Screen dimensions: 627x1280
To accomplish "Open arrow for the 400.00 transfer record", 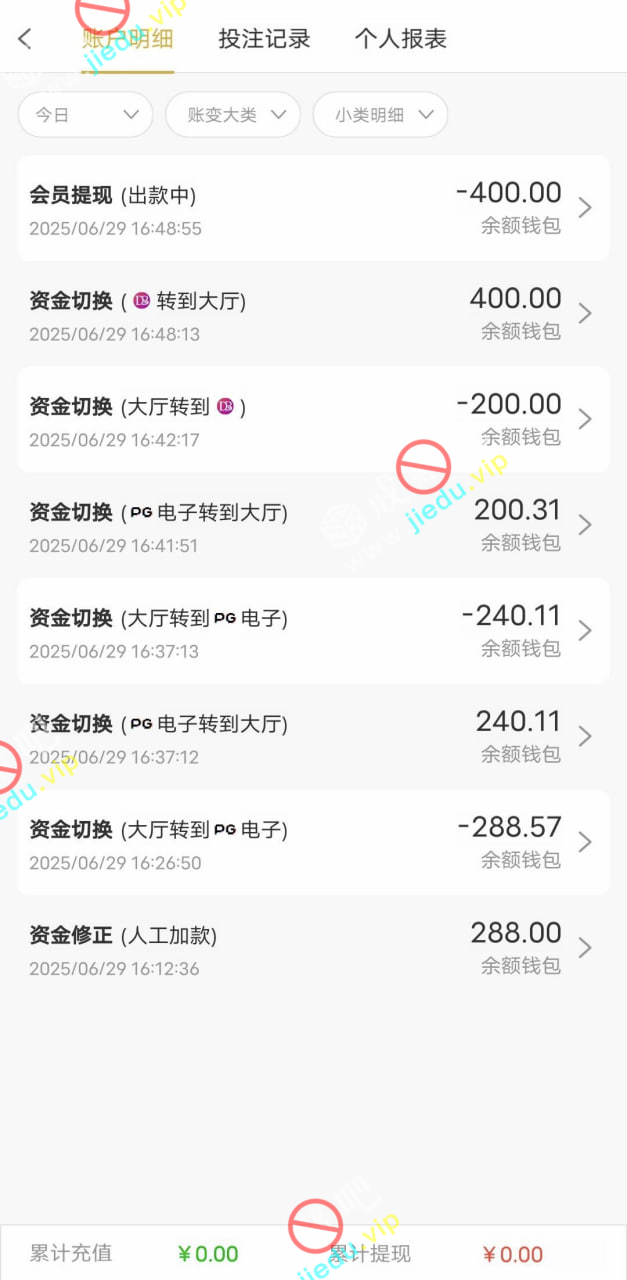I will [x=585, y=314].
